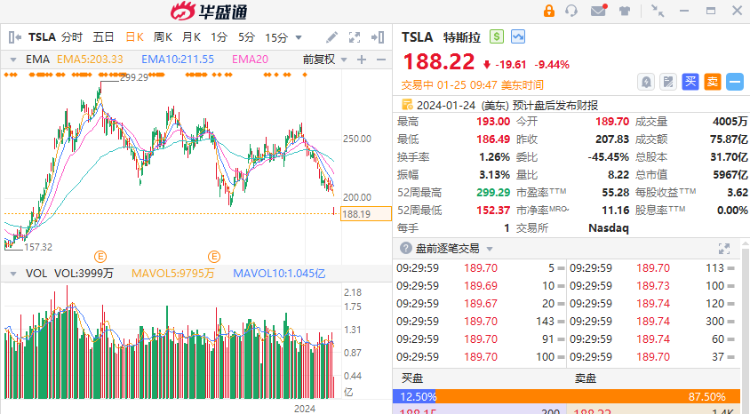Click the orange 卖 sell button

coord(712,82)
